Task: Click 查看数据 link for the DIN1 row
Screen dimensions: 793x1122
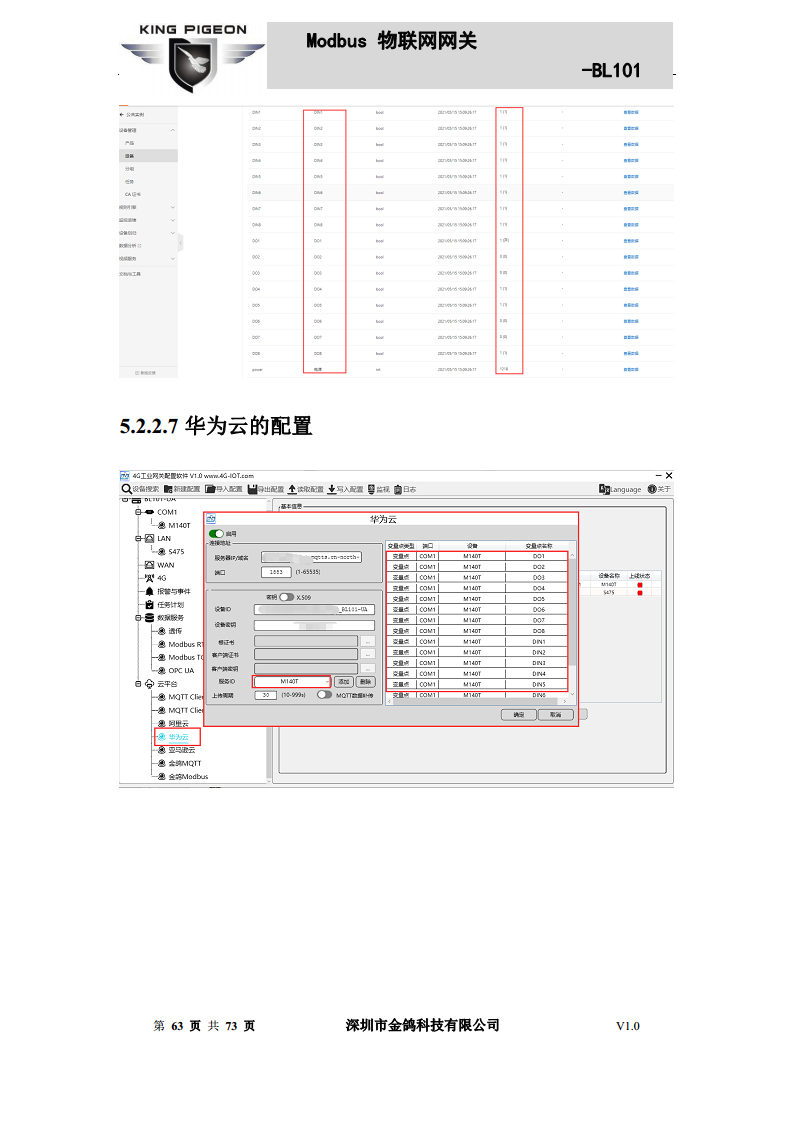Action: pyautogui.click(x=631, y=112)
